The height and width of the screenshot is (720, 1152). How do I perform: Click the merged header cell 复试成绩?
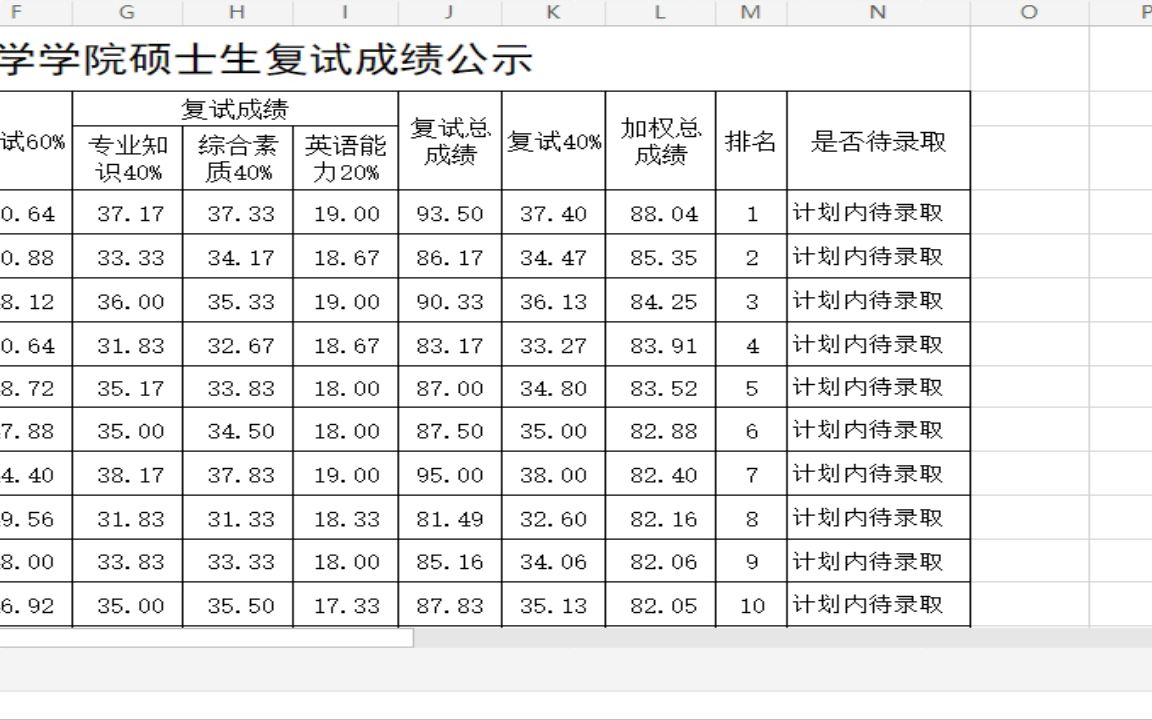coord(236,106)
